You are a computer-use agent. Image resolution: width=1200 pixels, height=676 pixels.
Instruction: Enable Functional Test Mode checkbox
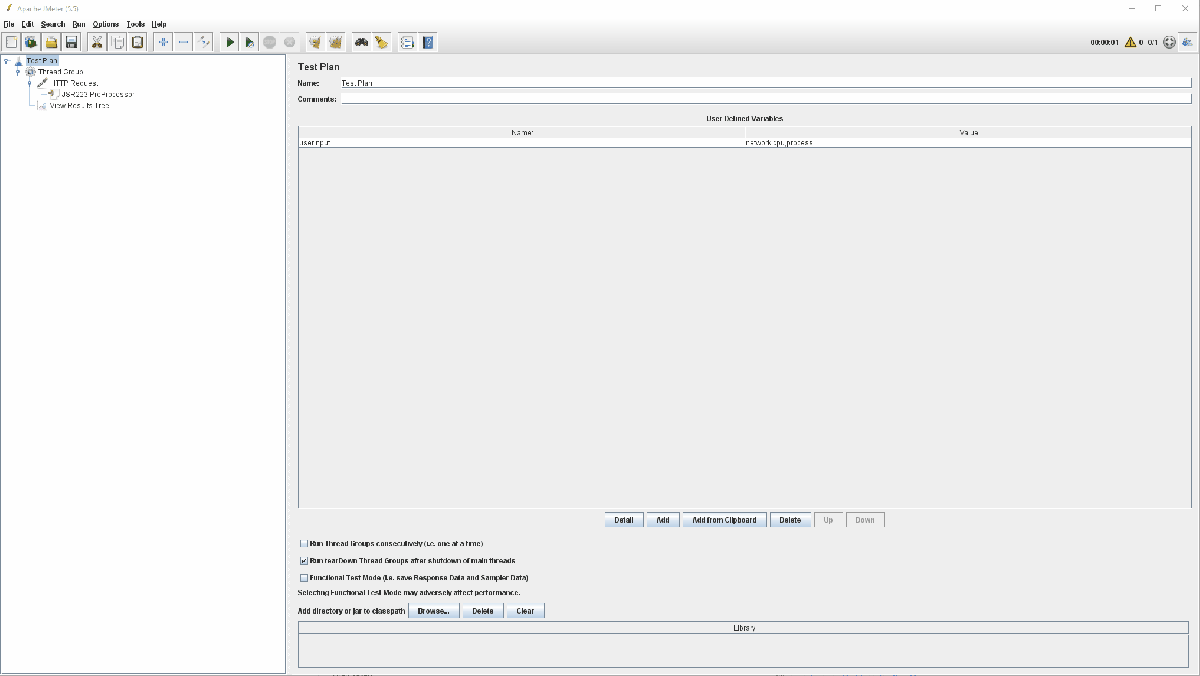[304, 577]
